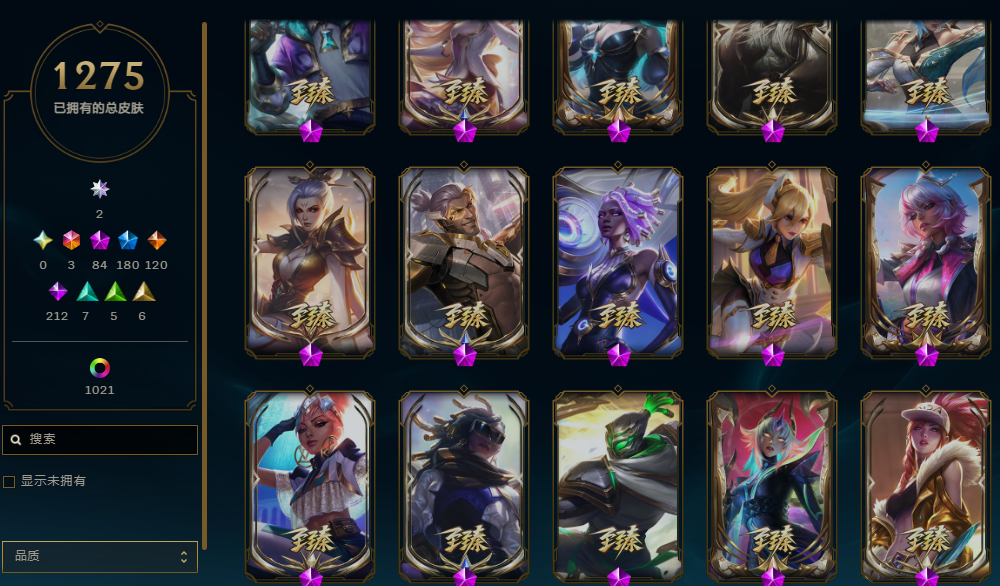Click the rainbow chroma ring icon above 1021
This screenshot has height=586, width=1000.
point(99,368)
